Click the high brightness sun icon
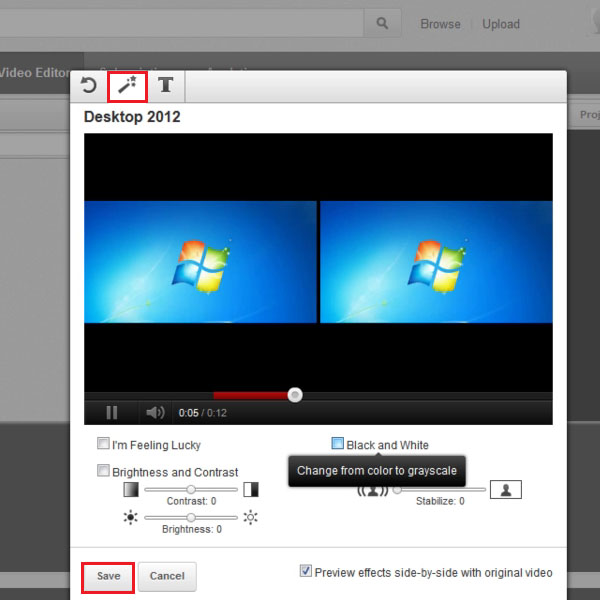This screenshot has height=600, width=600. 251,517
